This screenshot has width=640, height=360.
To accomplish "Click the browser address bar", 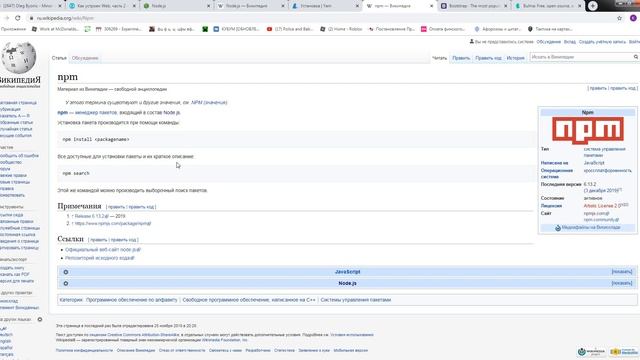I will pos(318,18).
